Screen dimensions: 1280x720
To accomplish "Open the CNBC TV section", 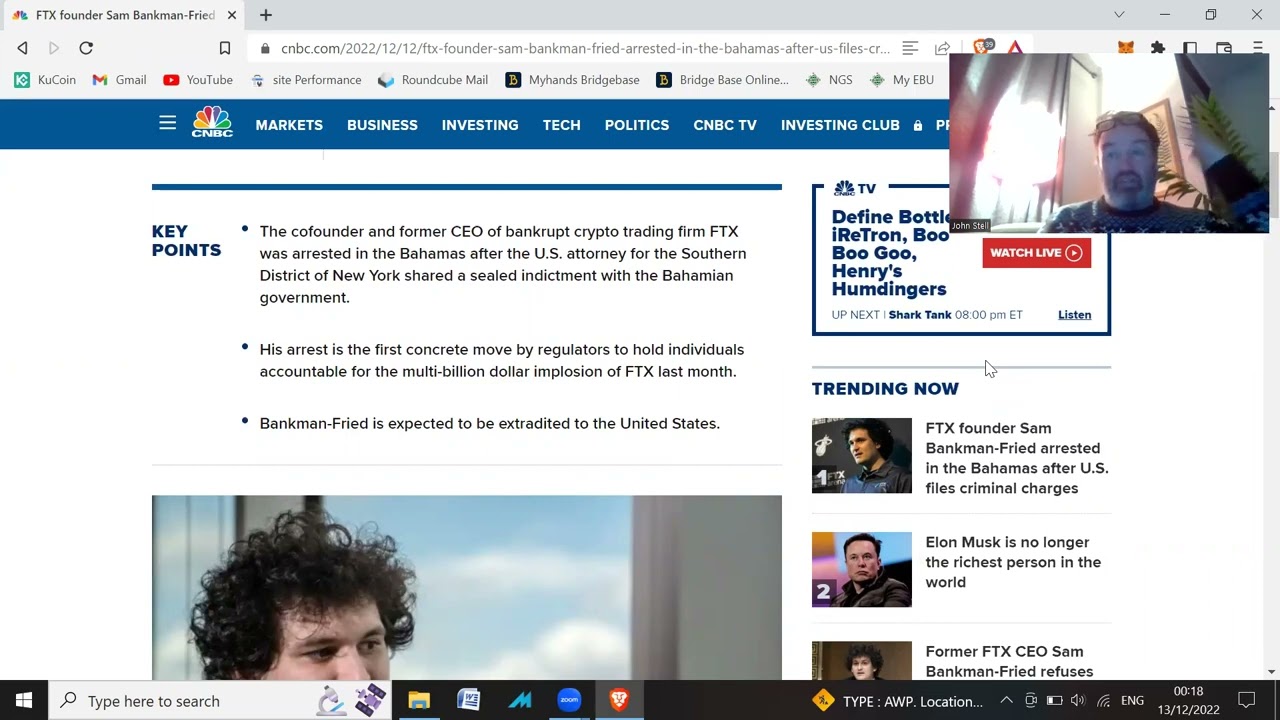I will tap(725, 125).
